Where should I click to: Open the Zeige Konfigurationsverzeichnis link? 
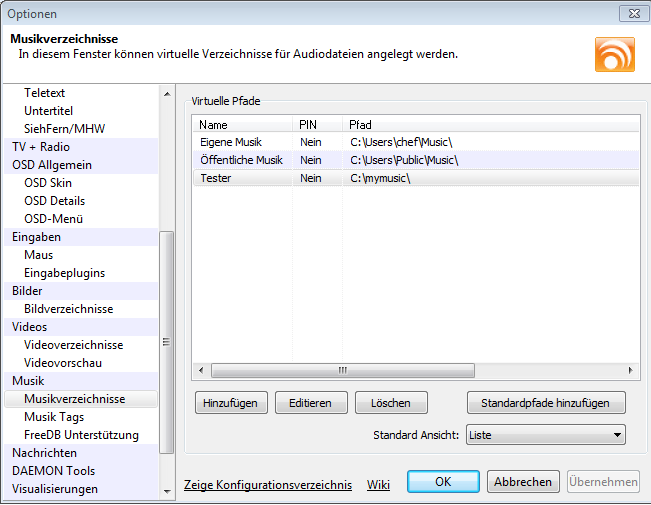point(268,485)
